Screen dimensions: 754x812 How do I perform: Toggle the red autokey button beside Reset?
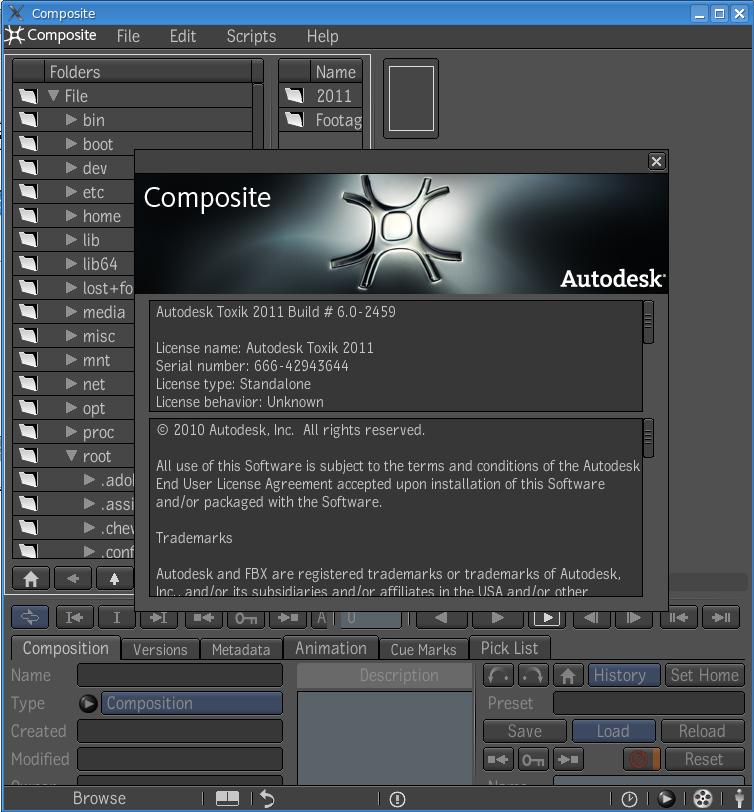point(641,759)
